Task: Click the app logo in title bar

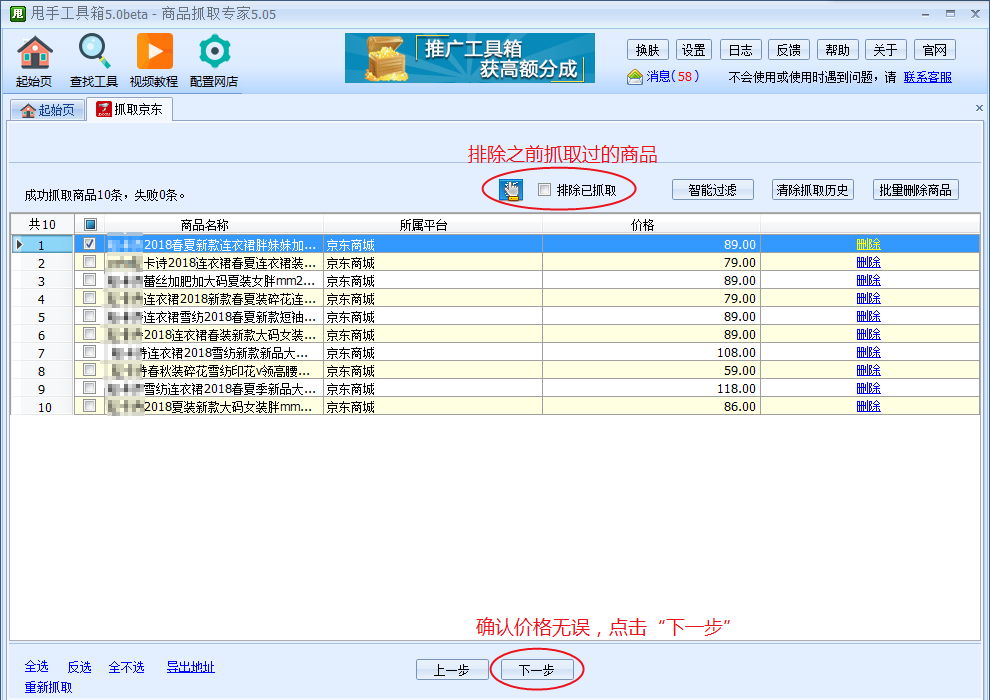Action: (18, 13)
